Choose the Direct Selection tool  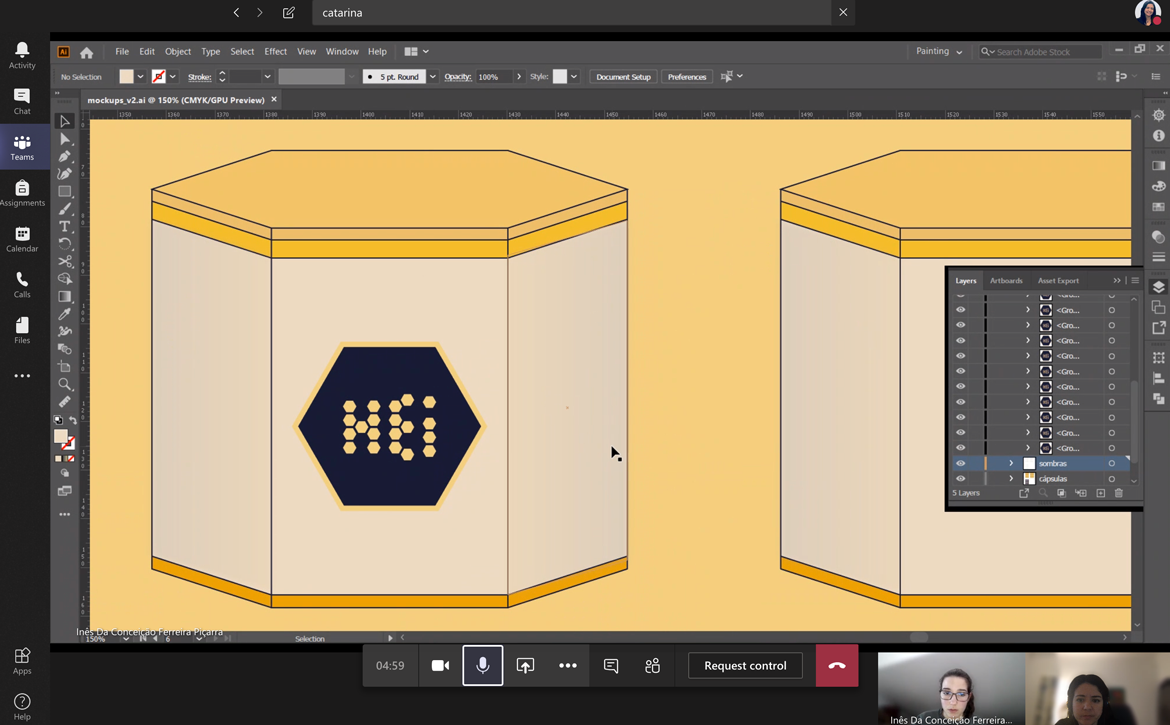click(65, 139)
